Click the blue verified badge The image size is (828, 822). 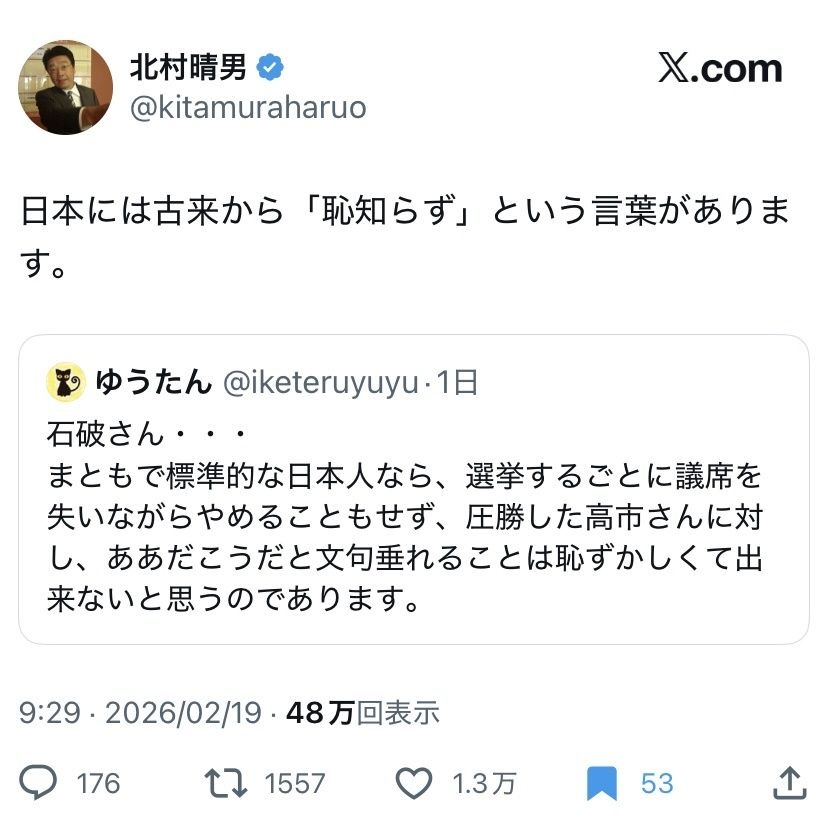(x=270, y=67)
